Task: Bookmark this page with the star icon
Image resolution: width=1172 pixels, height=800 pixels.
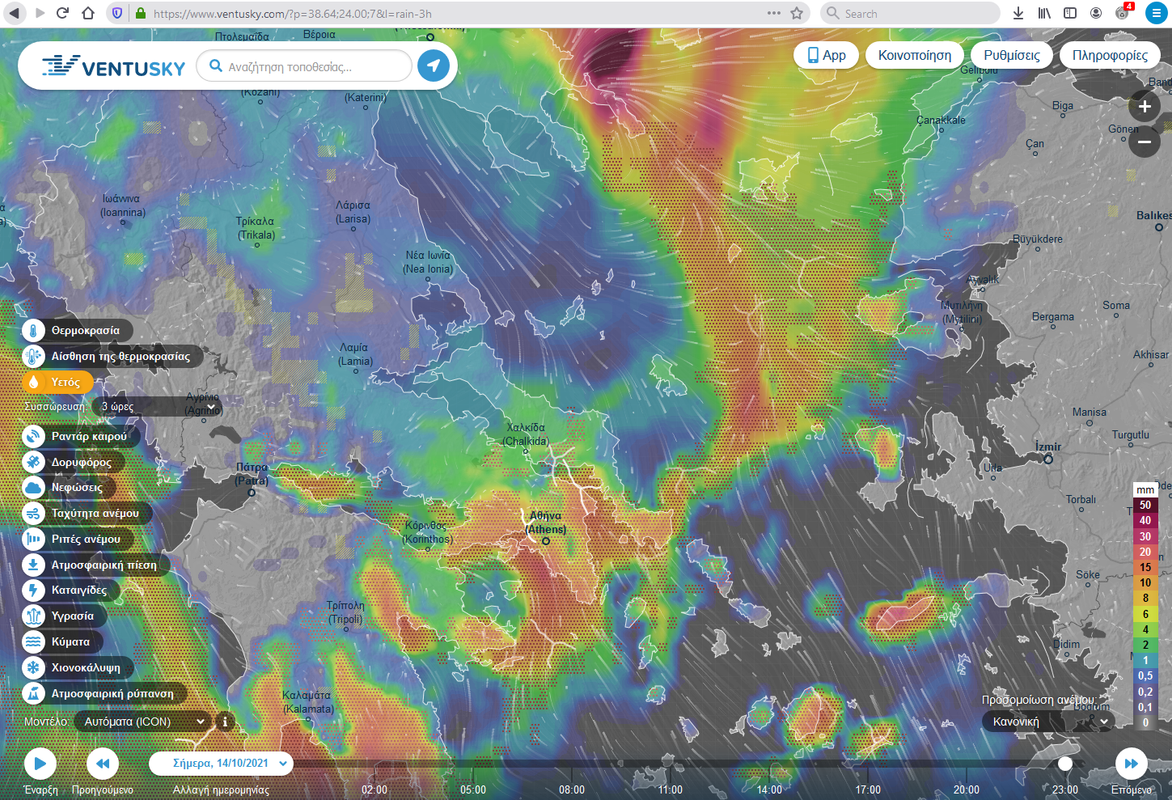Action: pos(797,13)
